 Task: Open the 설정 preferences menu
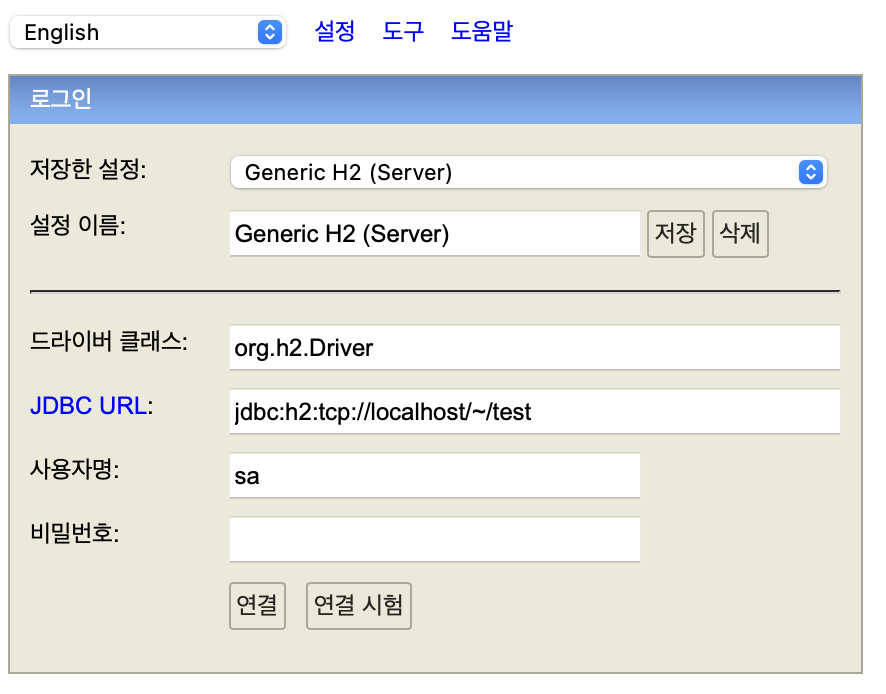pyautogui.click(x=334, y=32)
